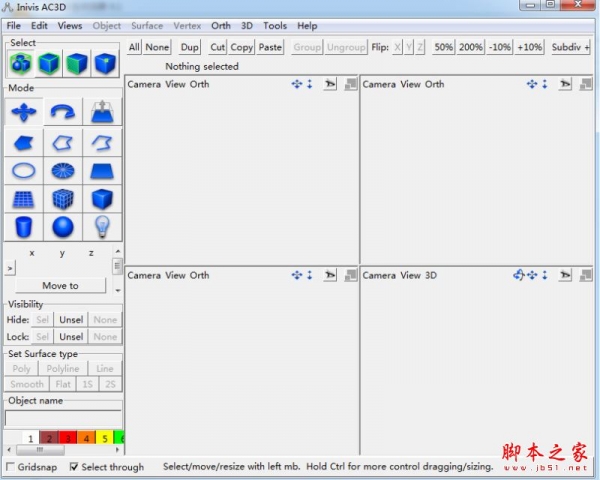Viewport: 600px width, 480px height.
Task: Open Orth menu of top-right view
Action: (434, 84)
